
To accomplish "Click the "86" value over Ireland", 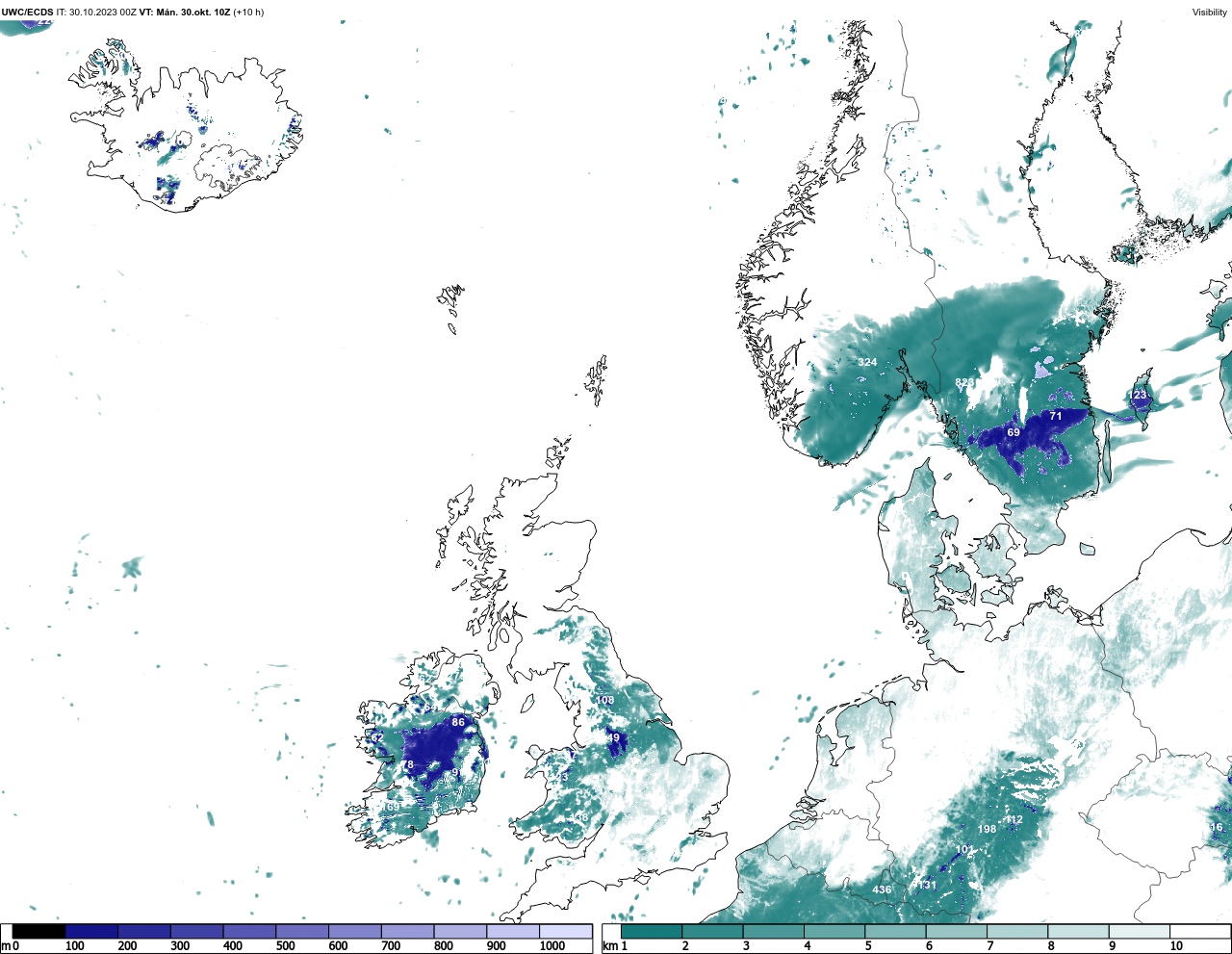I will click(458, 722).
